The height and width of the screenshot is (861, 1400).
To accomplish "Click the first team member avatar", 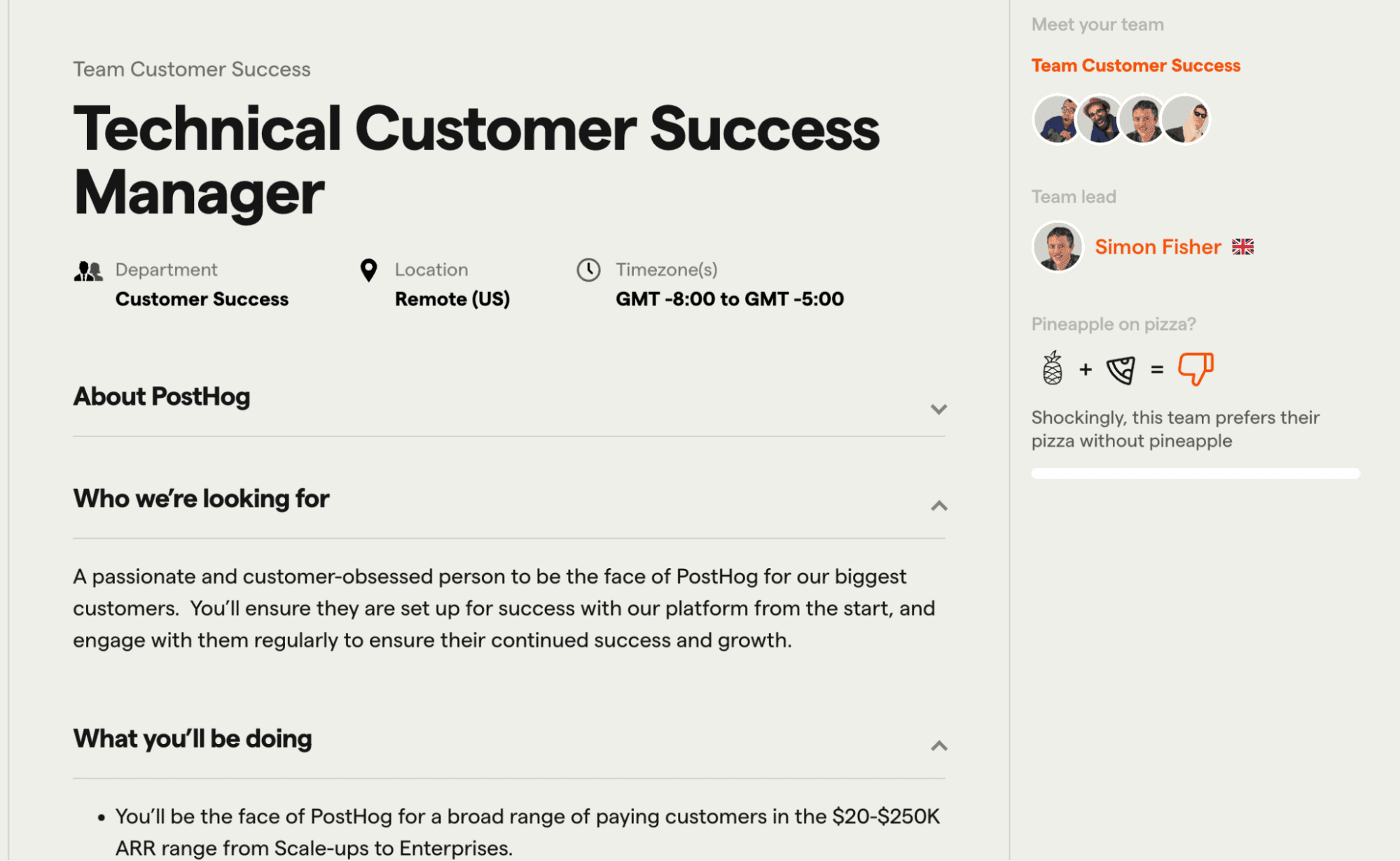I will [x=1057, y=120].
